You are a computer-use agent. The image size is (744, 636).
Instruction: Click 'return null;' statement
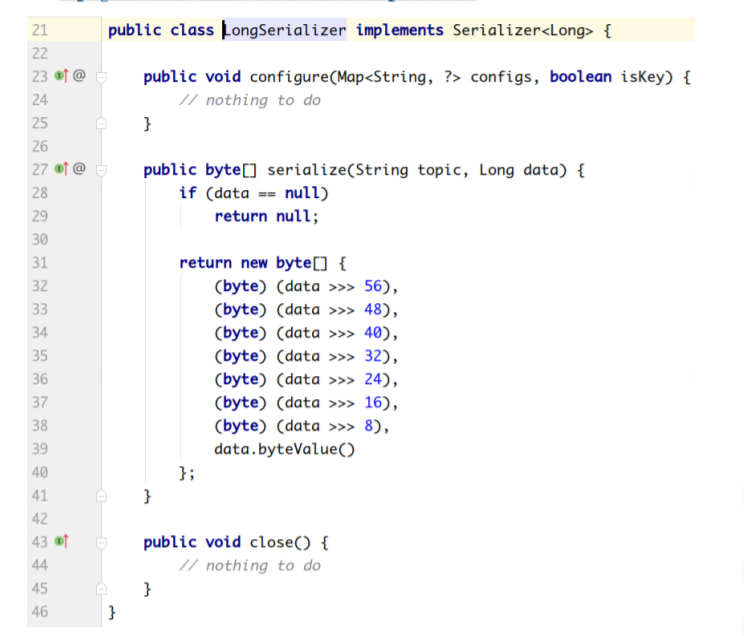point(266,216)
